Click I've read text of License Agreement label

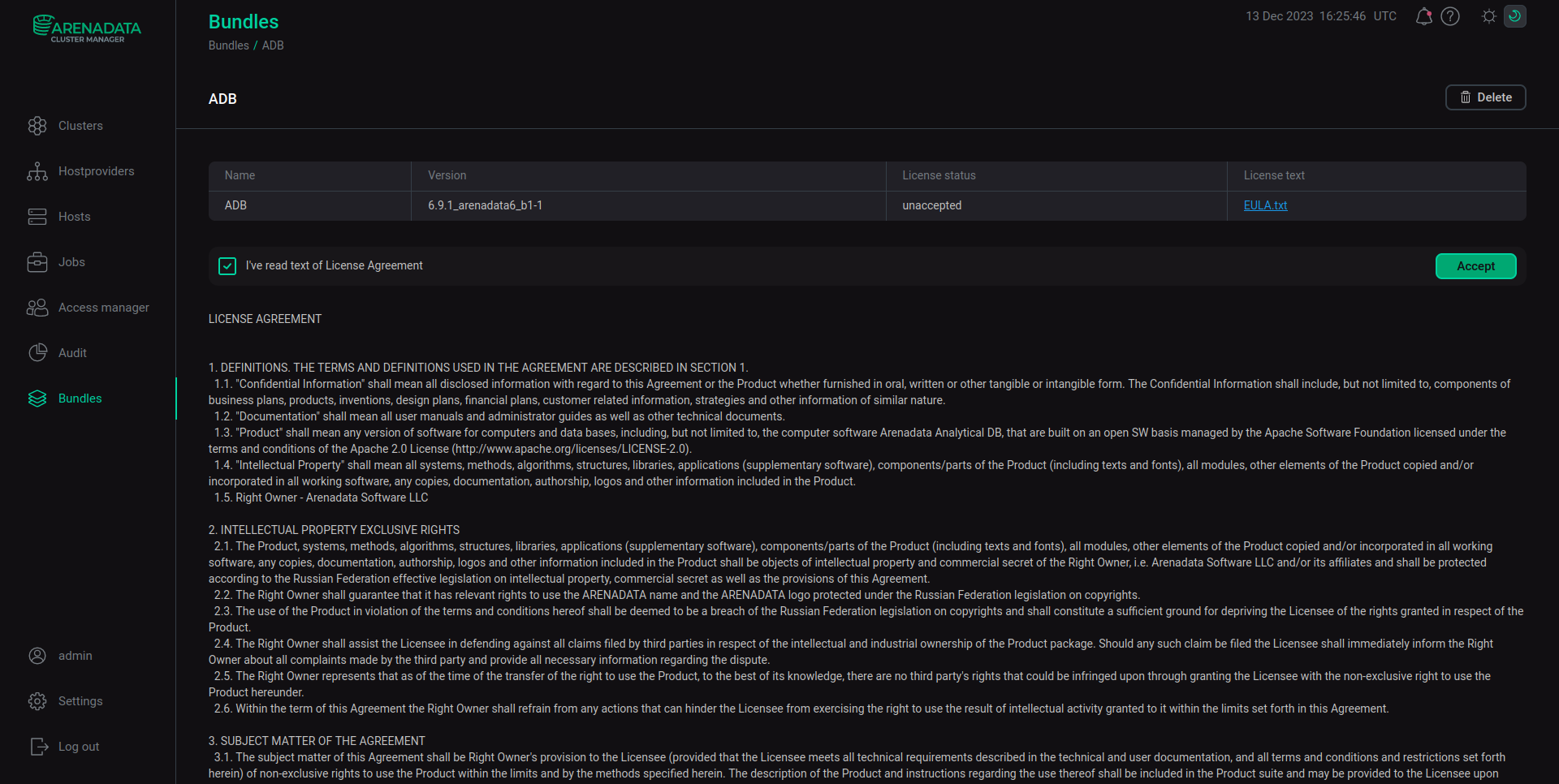coord(334,265)
